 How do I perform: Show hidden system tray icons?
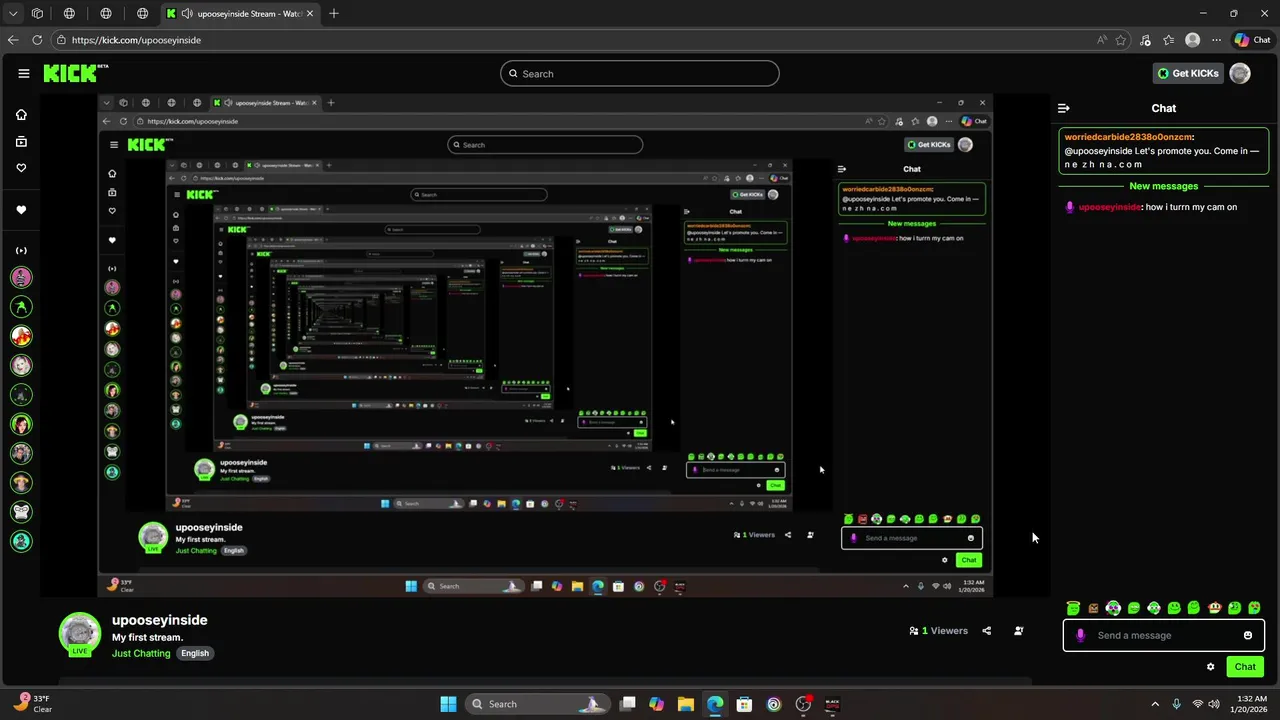1155,704
